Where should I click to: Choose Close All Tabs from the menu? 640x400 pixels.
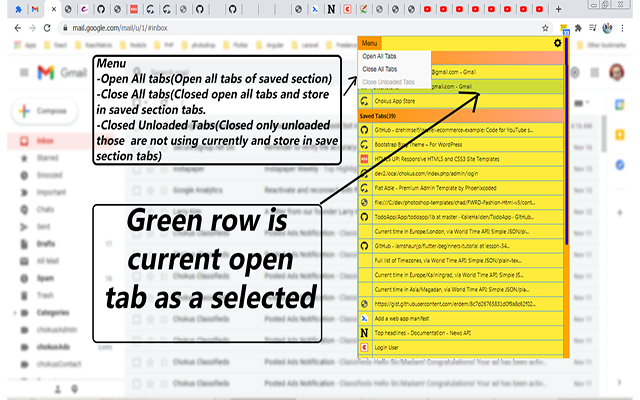click(379, 69)
